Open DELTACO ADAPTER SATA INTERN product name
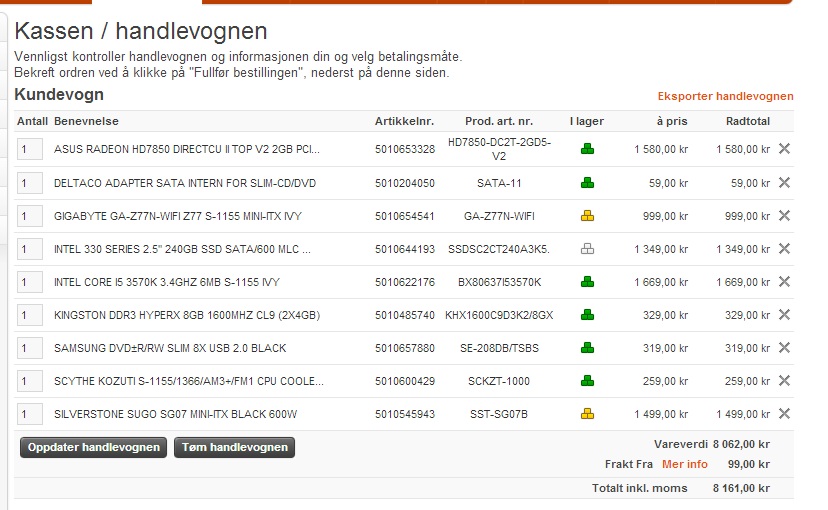 (x=185, y=183)
